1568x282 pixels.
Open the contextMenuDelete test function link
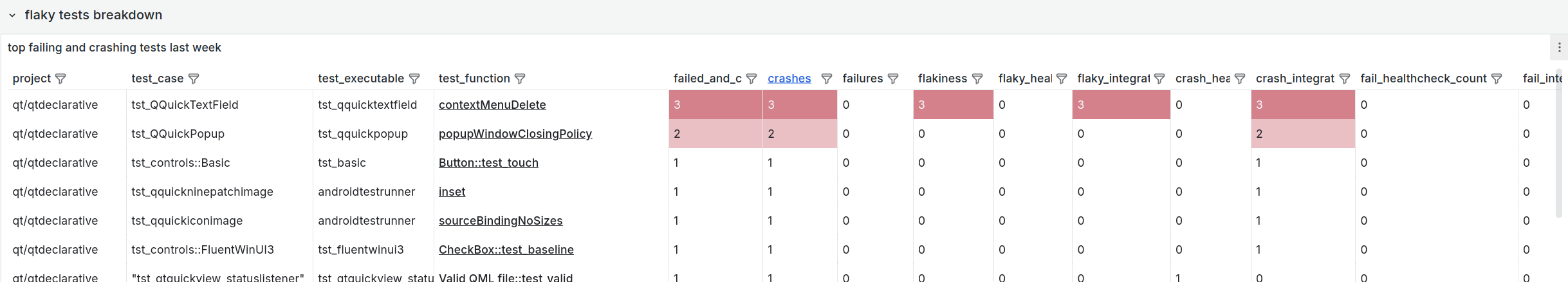pos(492,105)
